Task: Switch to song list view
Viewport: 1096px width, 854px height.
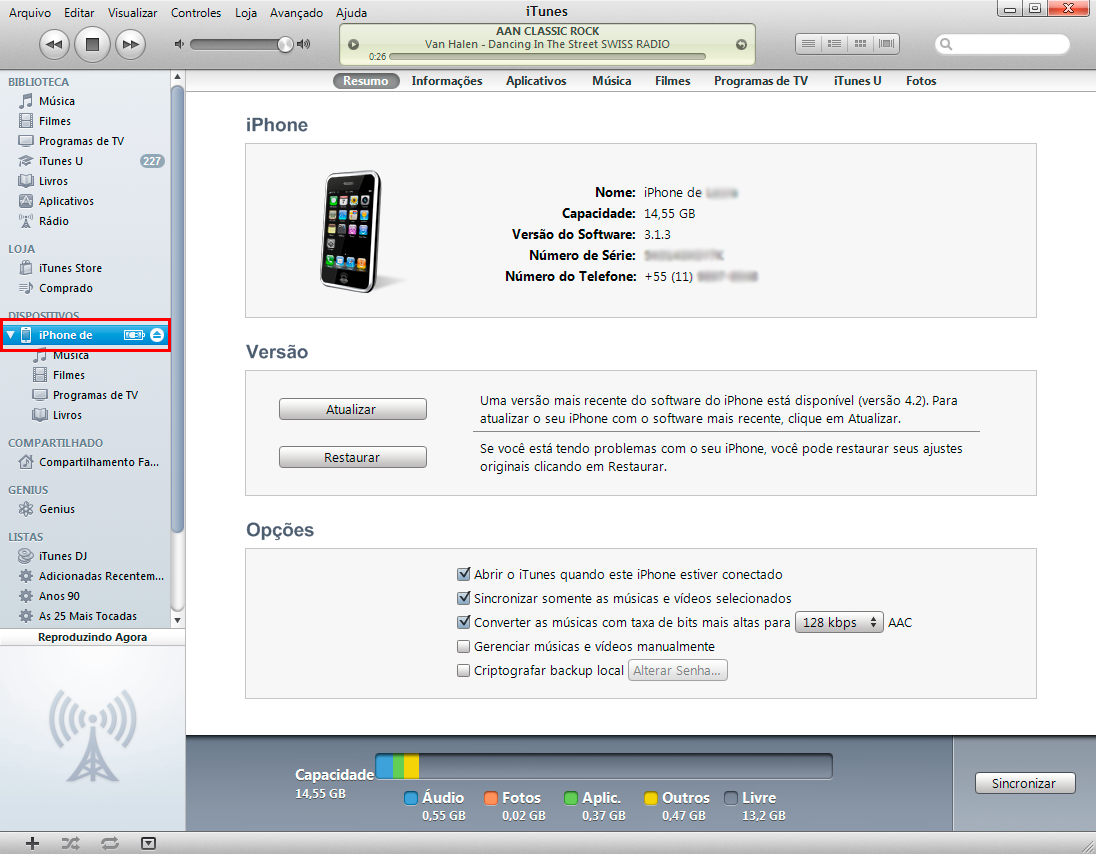Action: point(808,43)
